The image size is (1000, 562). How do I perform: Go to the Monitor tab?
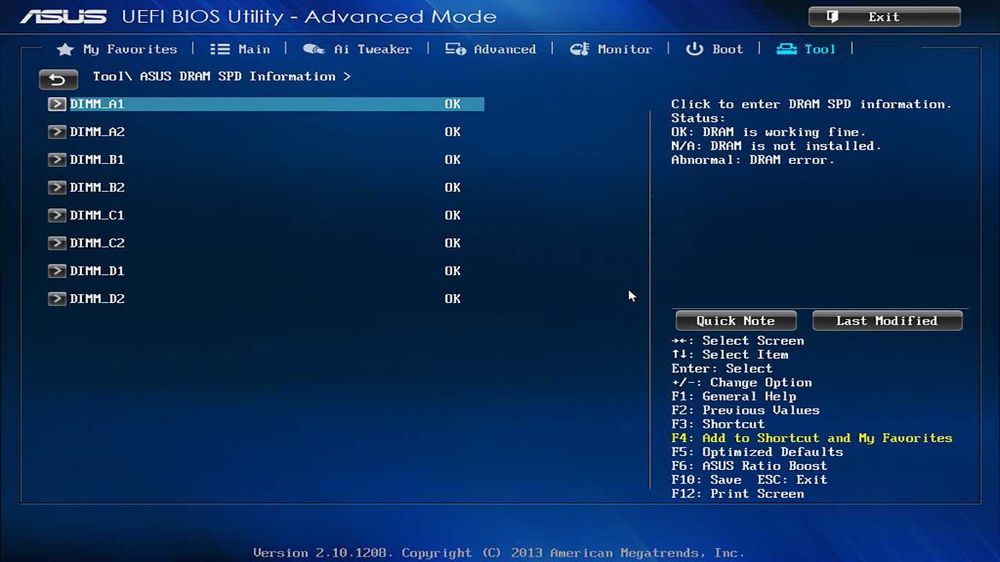[624, 49]
